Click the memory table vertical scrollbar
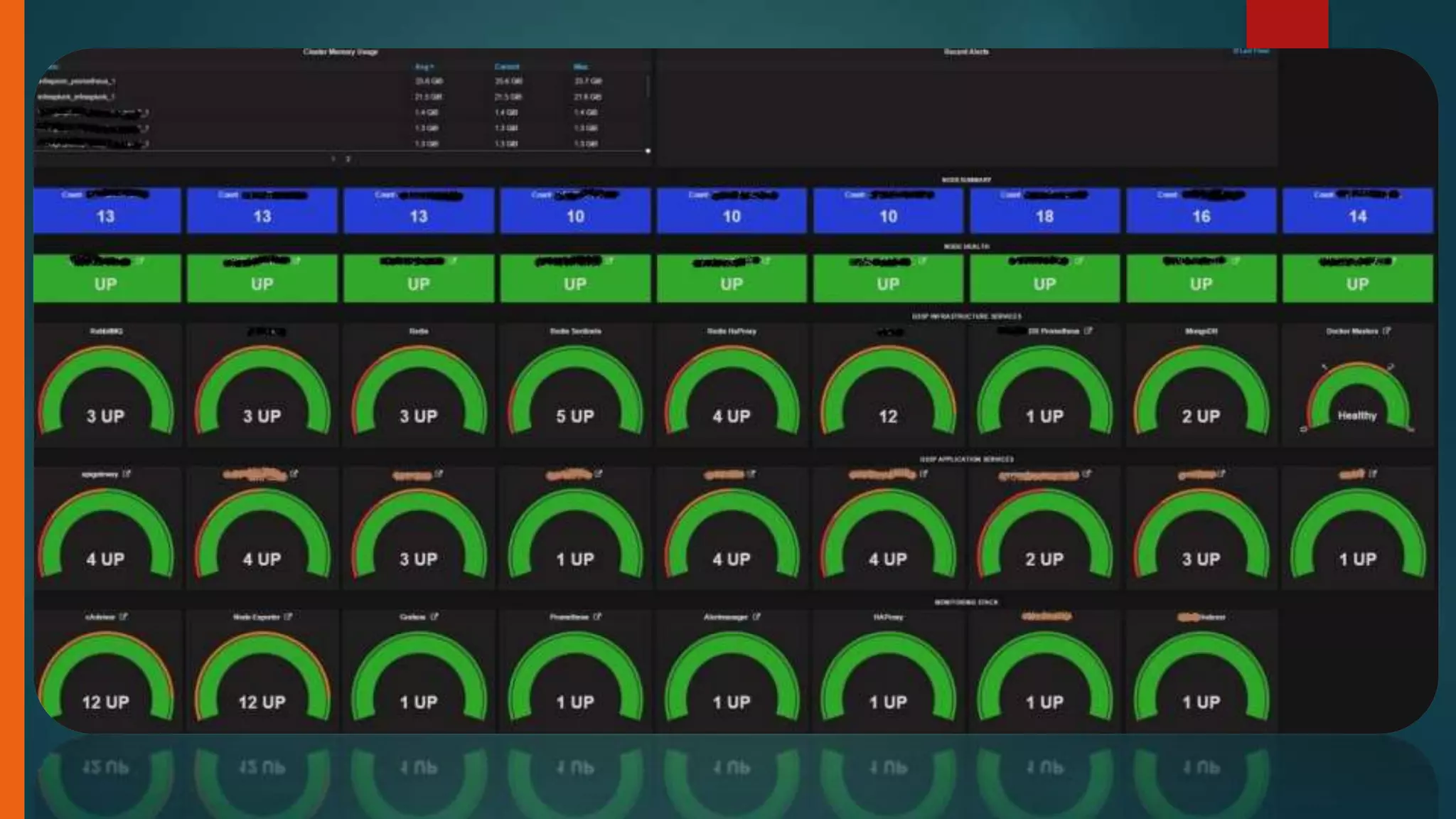This screenshot has height=819, width=1456. point(648,88)
